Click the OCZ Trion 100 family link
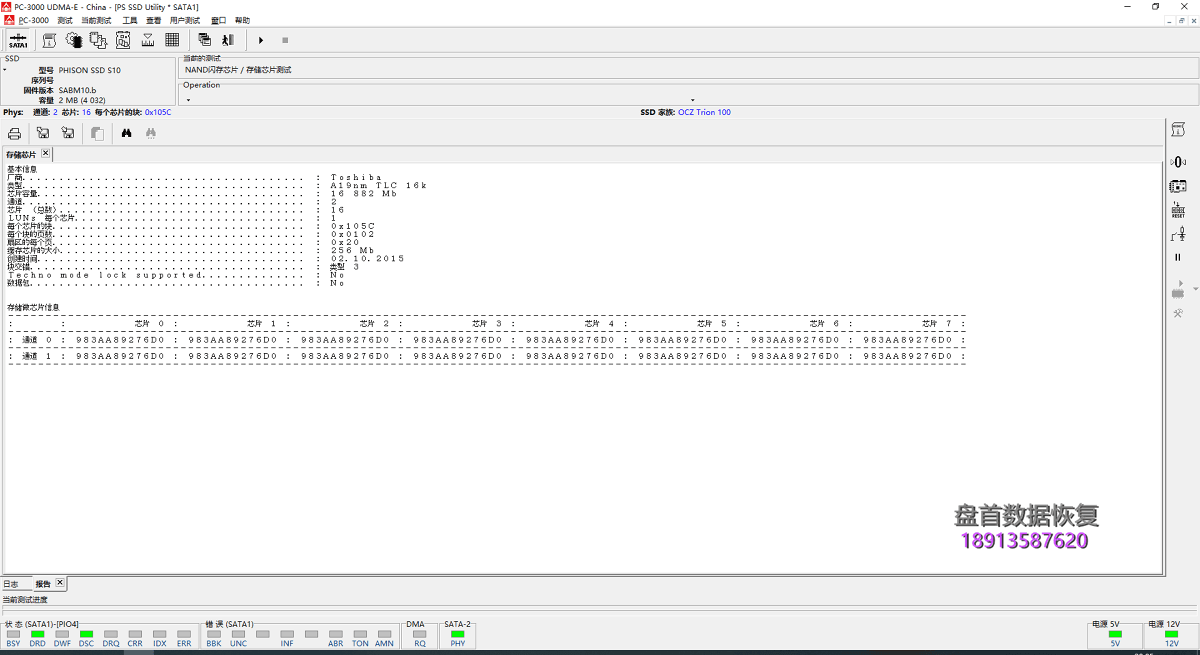 (x=704, y=112)
